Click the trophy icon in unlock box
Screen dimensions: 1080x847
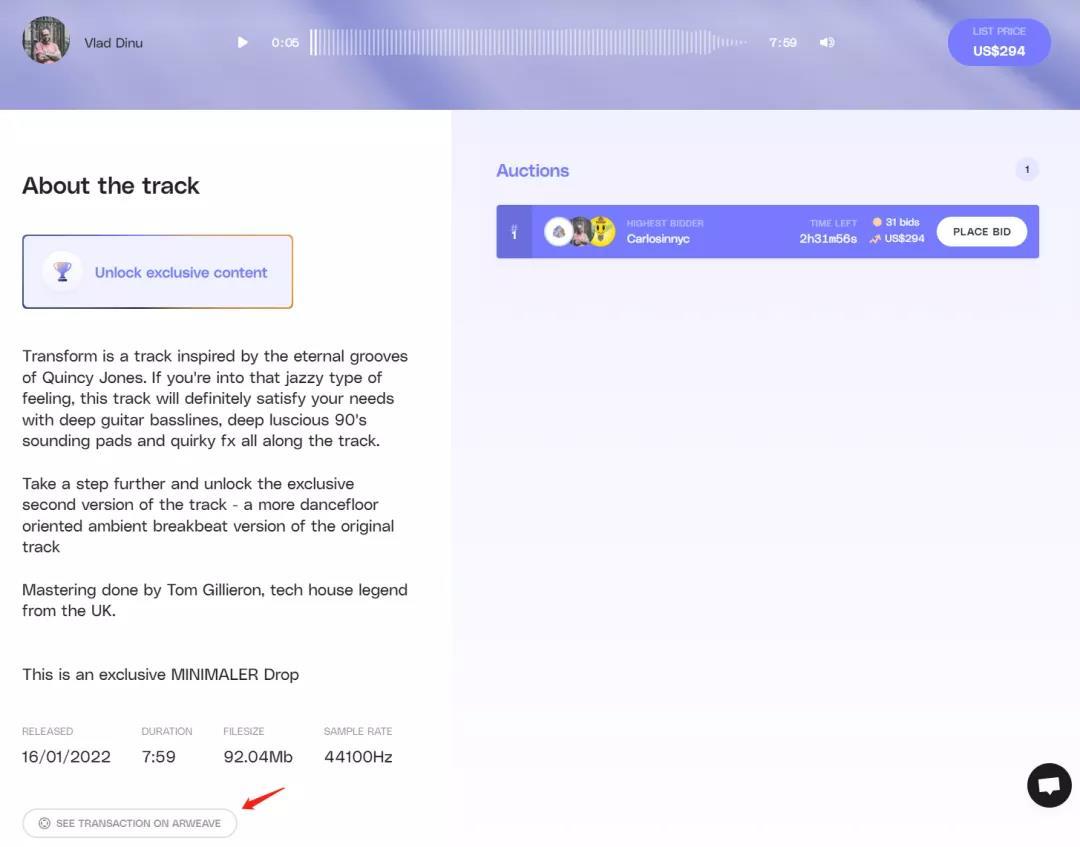[x=63, y=272]
